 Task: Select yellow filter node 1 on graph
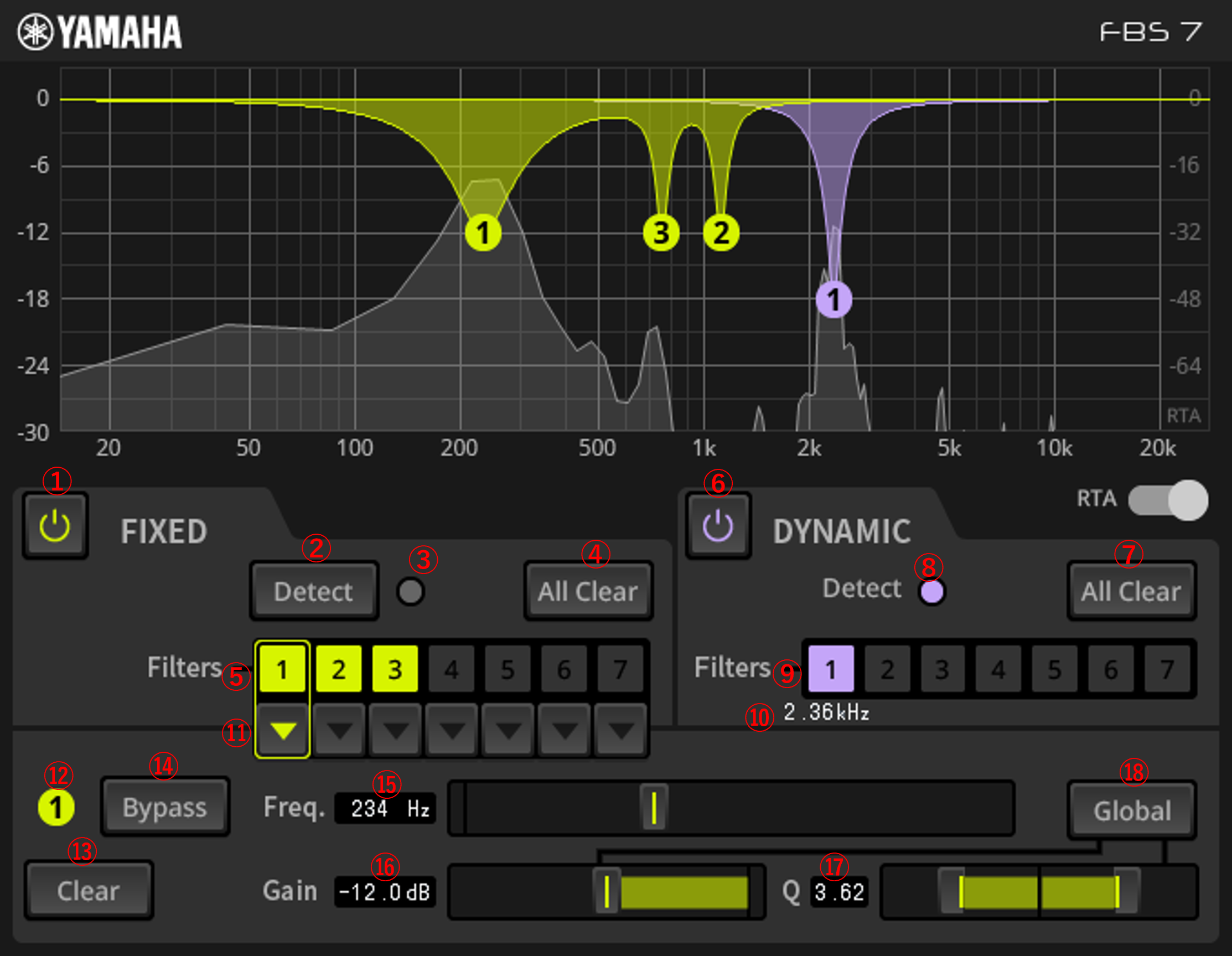(483, 232)
